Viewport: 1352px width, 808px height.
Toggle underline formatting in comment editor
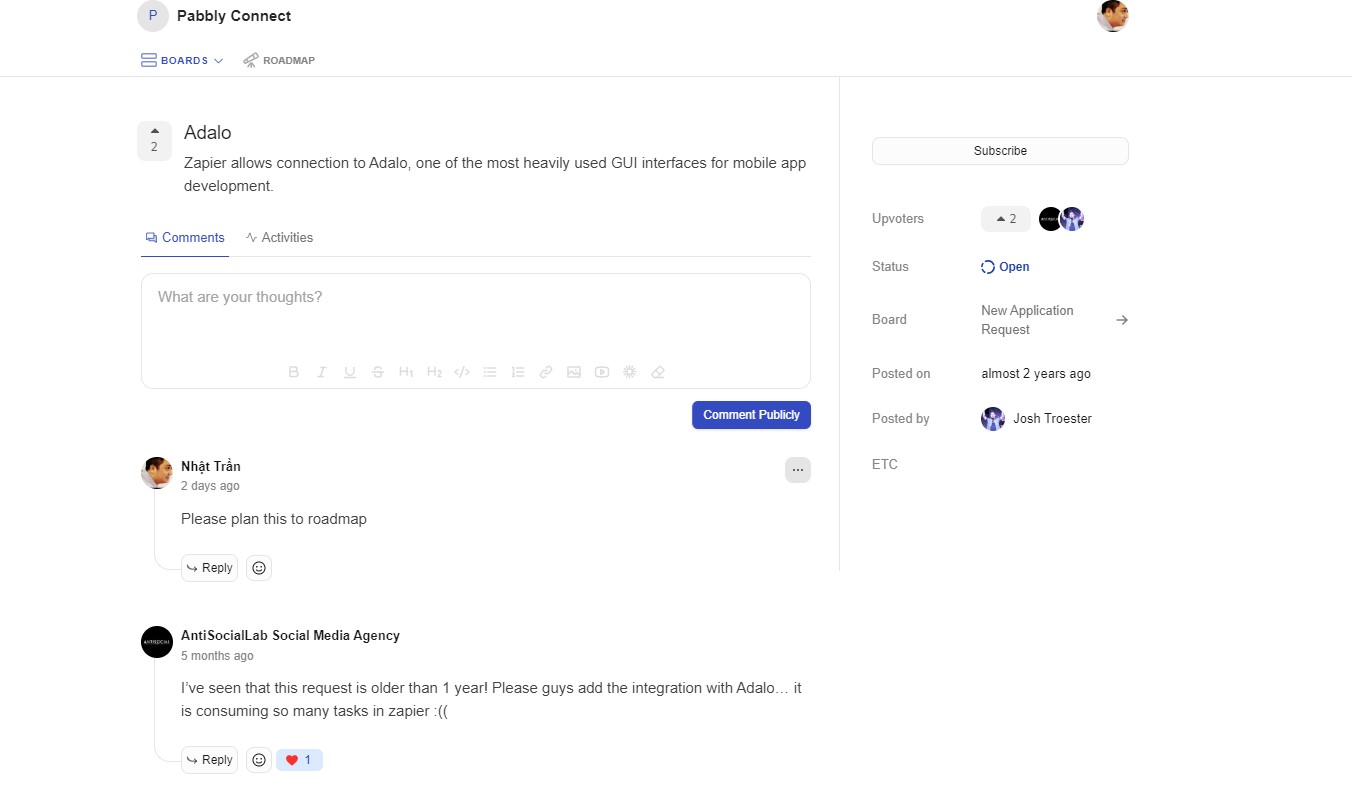350,372
